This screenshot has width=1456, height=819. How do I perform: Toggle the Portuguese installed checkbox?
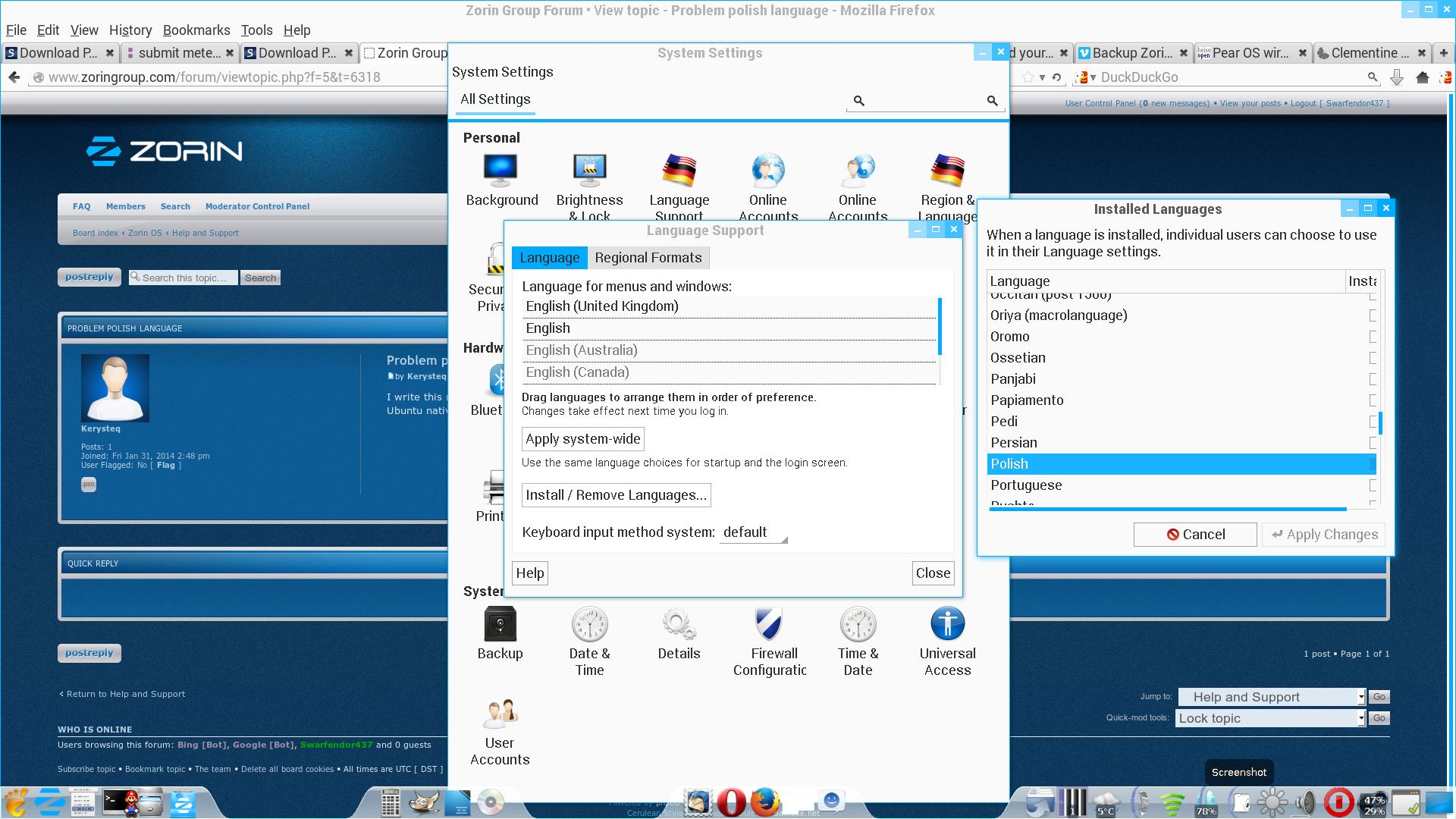tap(1373, 485)
